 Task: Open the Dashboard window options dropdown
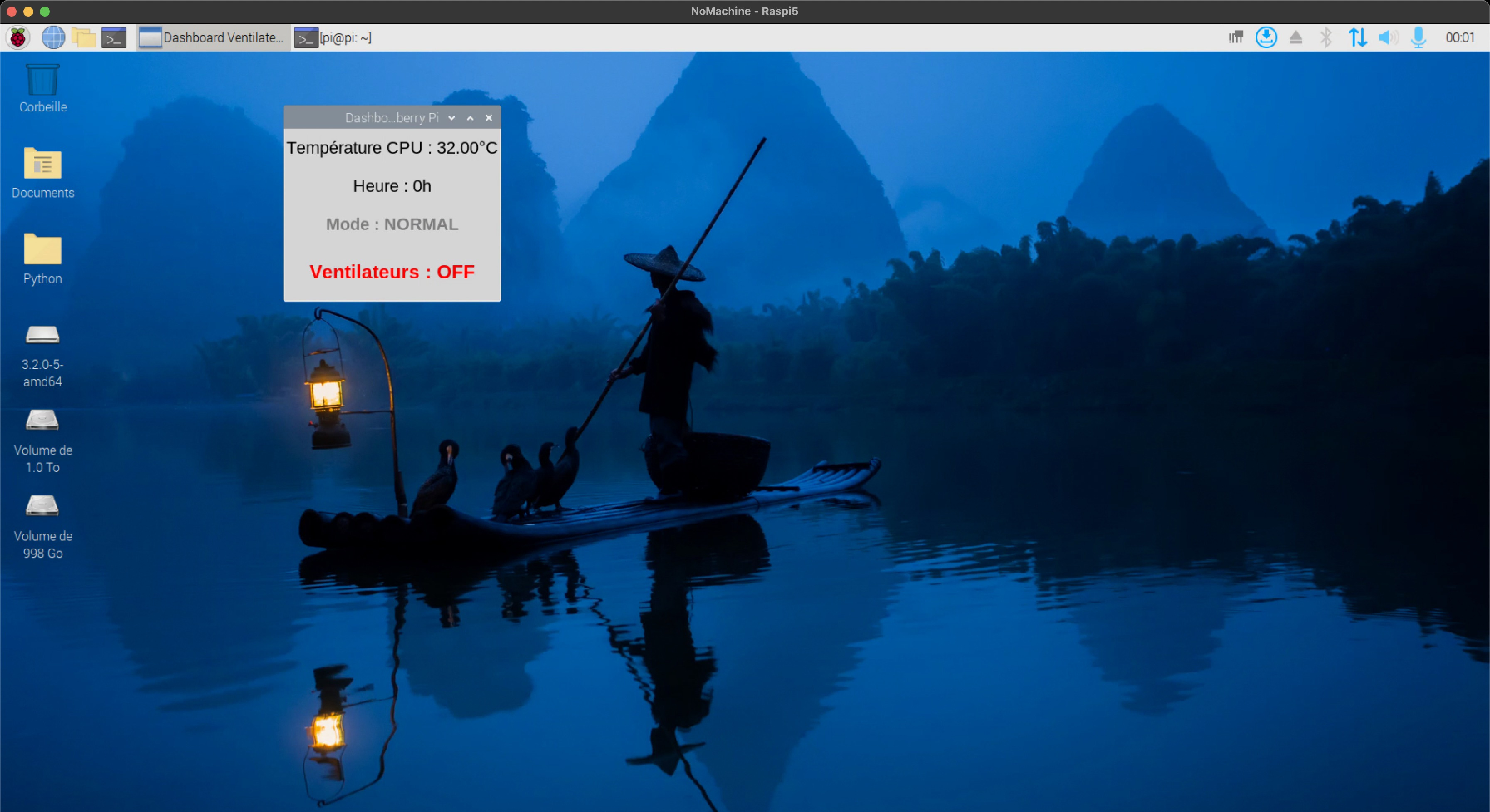tap(452, 118)
